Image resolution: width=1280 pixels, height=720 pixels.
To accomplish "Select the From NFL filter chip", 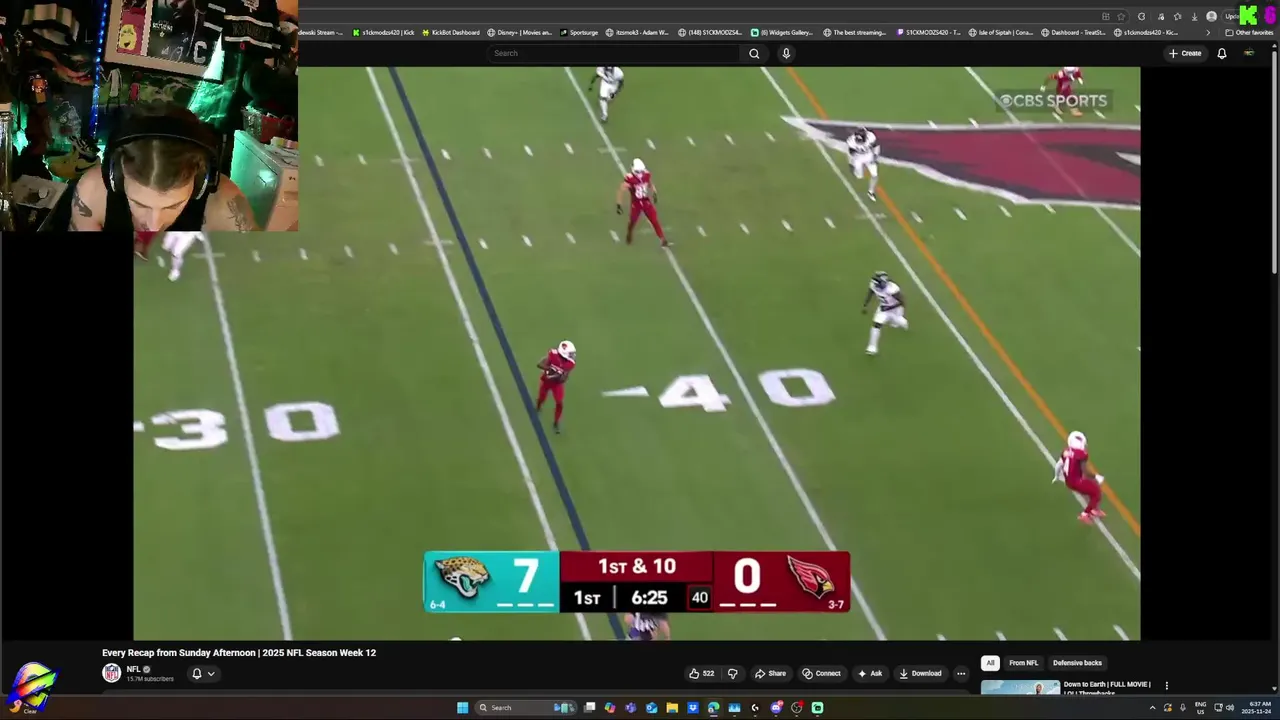I will tap(1023, 663).
